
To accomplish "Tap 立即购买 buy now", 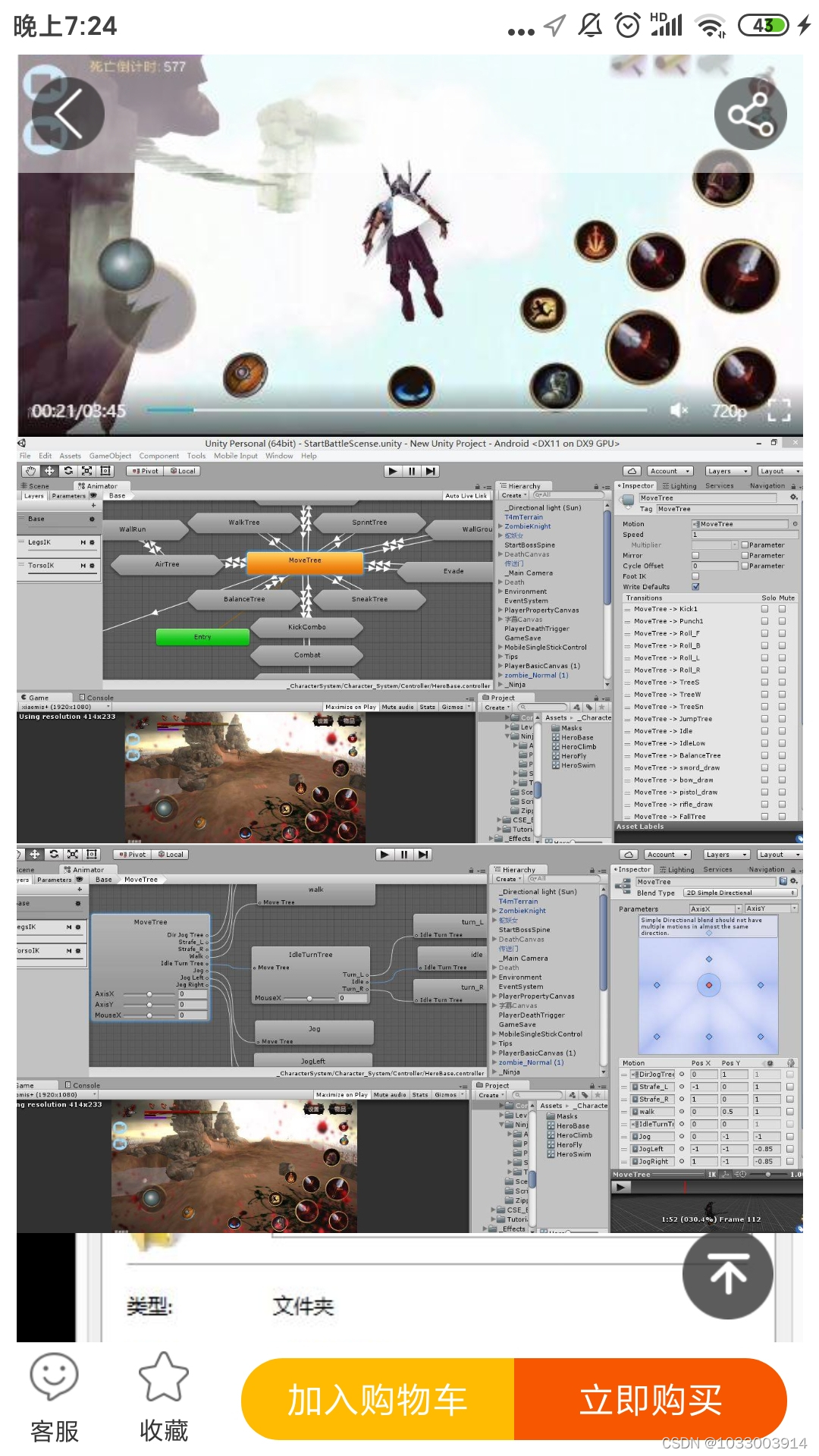I will tap(651, 1399).
